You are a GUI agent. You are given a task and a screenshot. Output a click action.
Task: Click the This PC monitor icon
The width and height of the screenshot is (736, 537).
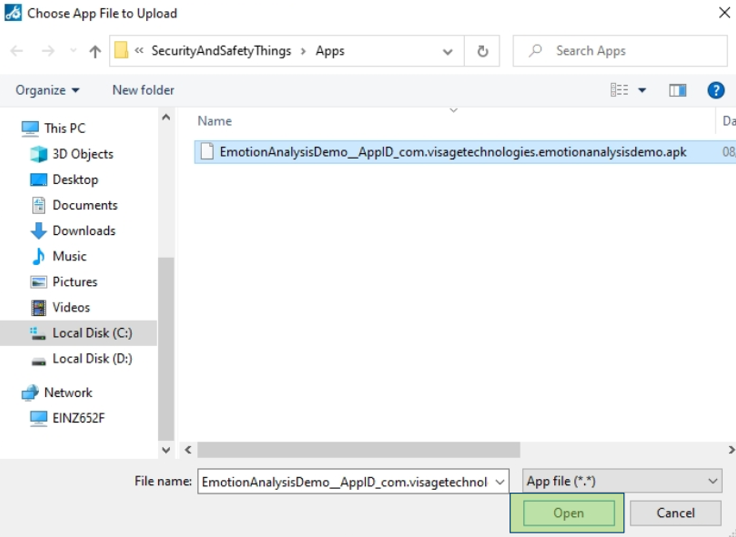coord(30,128)
